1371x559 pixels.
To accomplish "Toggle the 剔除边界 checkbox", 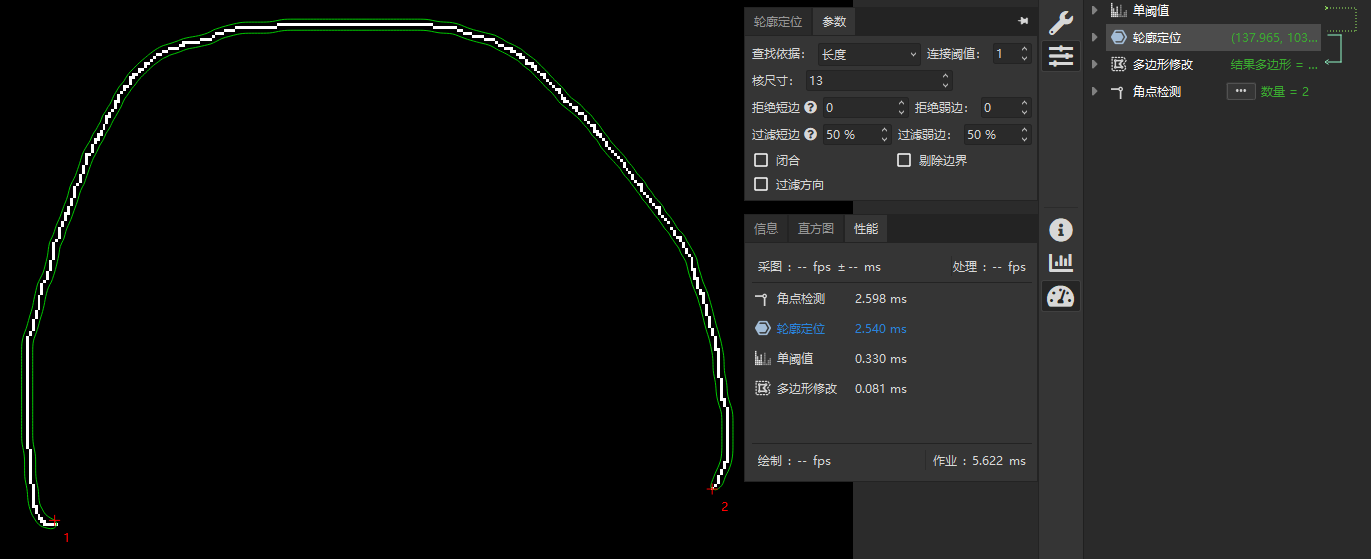I will (x=904, y=160).
